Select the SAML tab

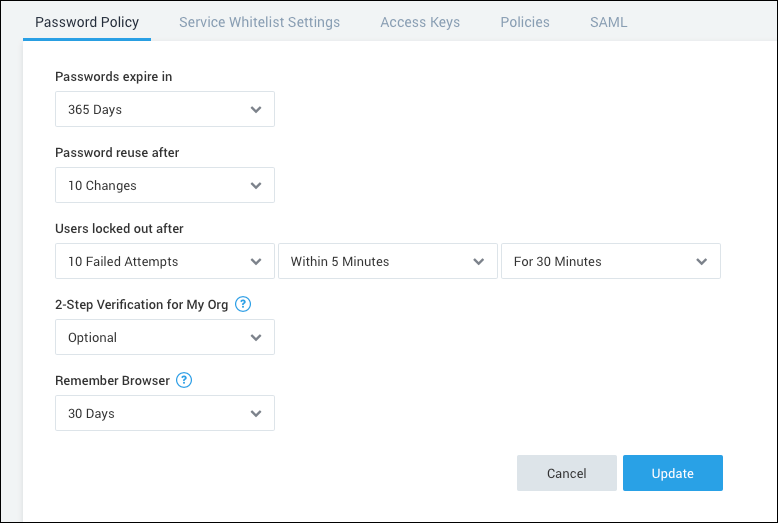point(608,22)
